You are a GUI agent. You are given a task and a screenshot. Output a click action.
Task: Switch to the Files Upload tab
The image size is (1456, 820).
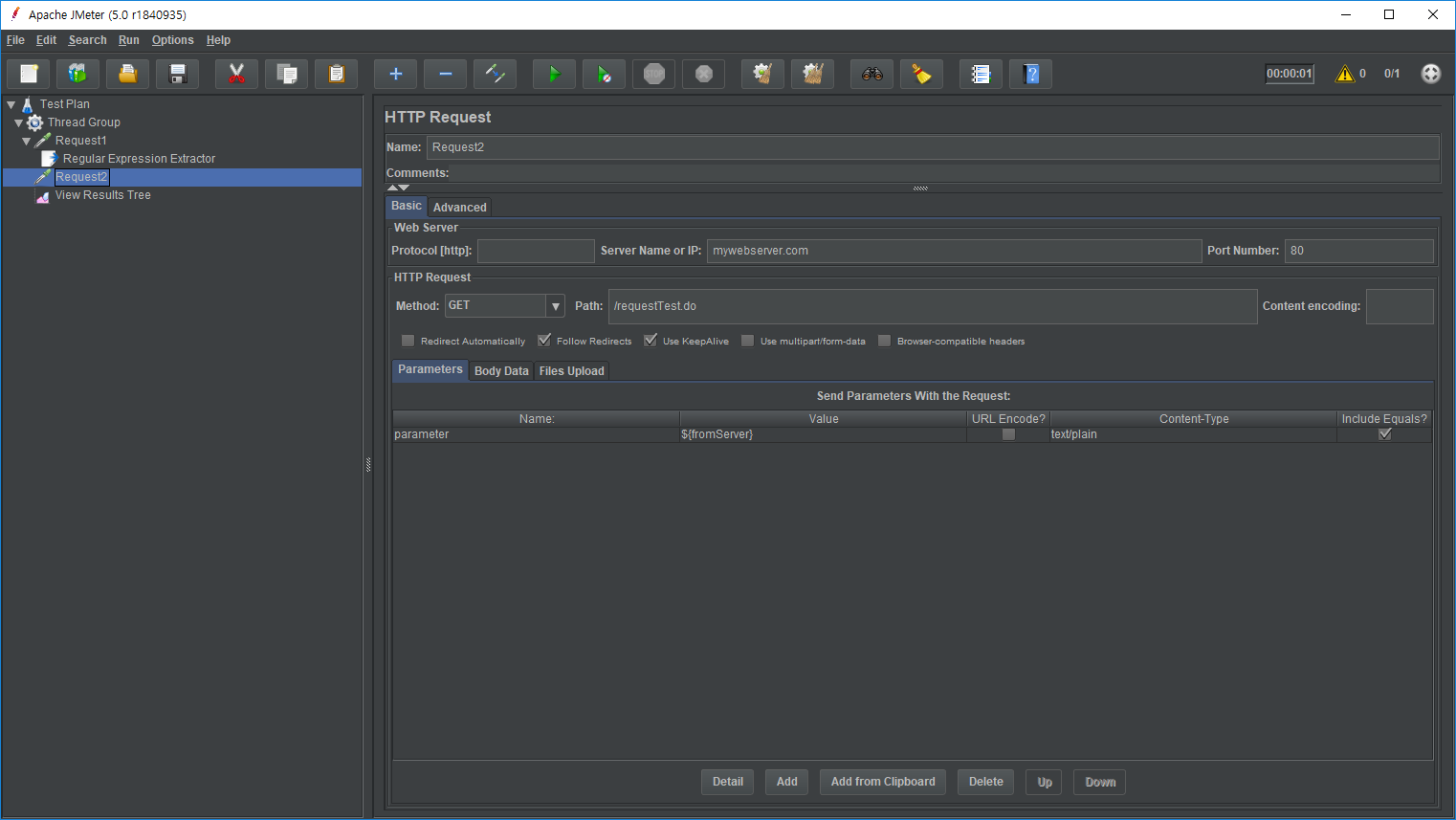[x=571, y=371]
